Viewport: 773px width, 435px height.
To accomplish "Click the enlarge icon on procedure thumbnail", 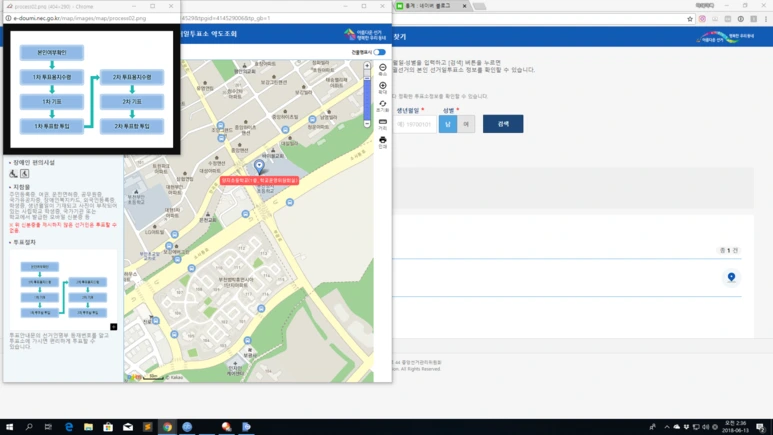I will (x=113, y=326).
